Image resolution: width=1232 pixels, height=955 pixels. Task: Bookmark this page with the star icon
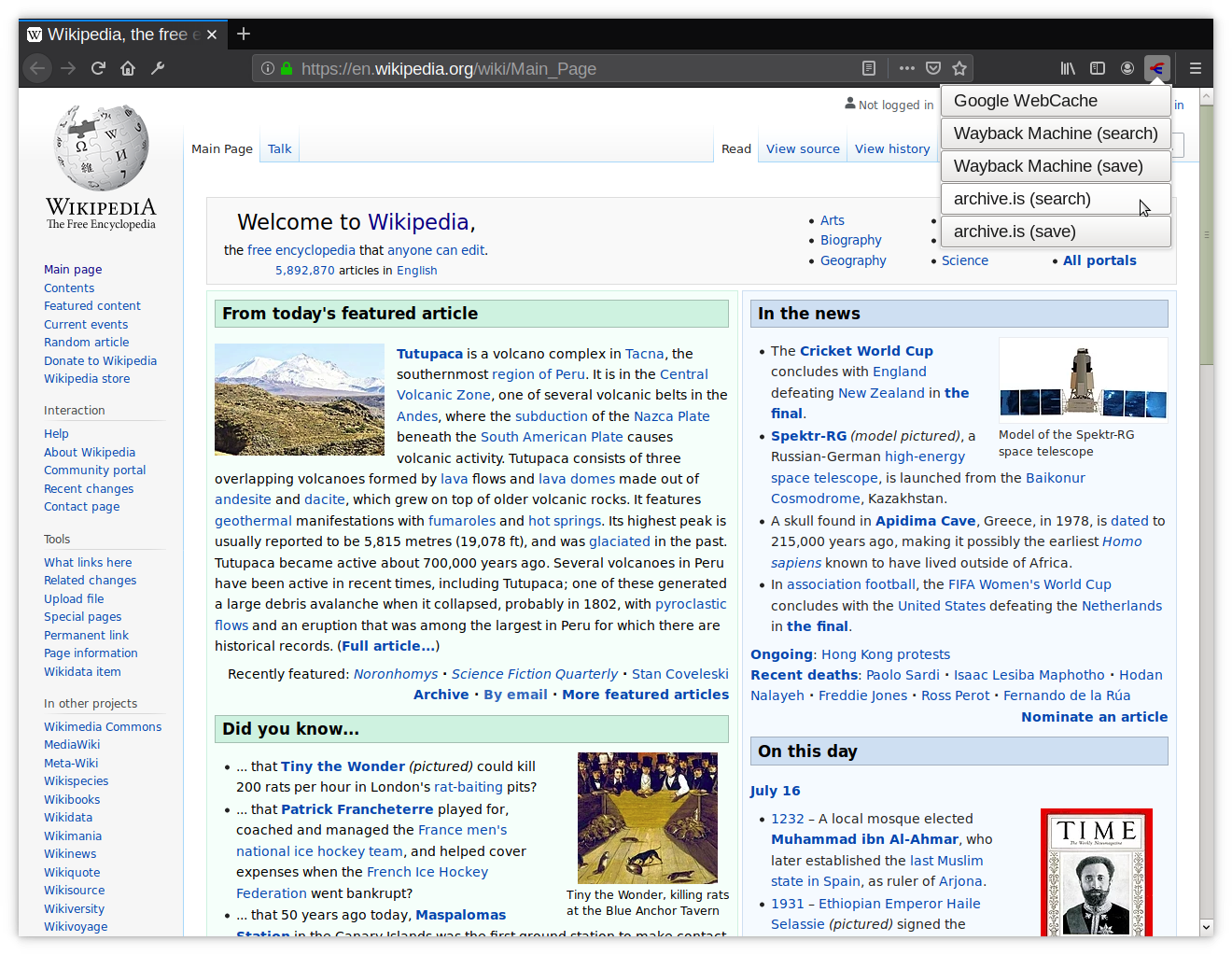point(959,68)
